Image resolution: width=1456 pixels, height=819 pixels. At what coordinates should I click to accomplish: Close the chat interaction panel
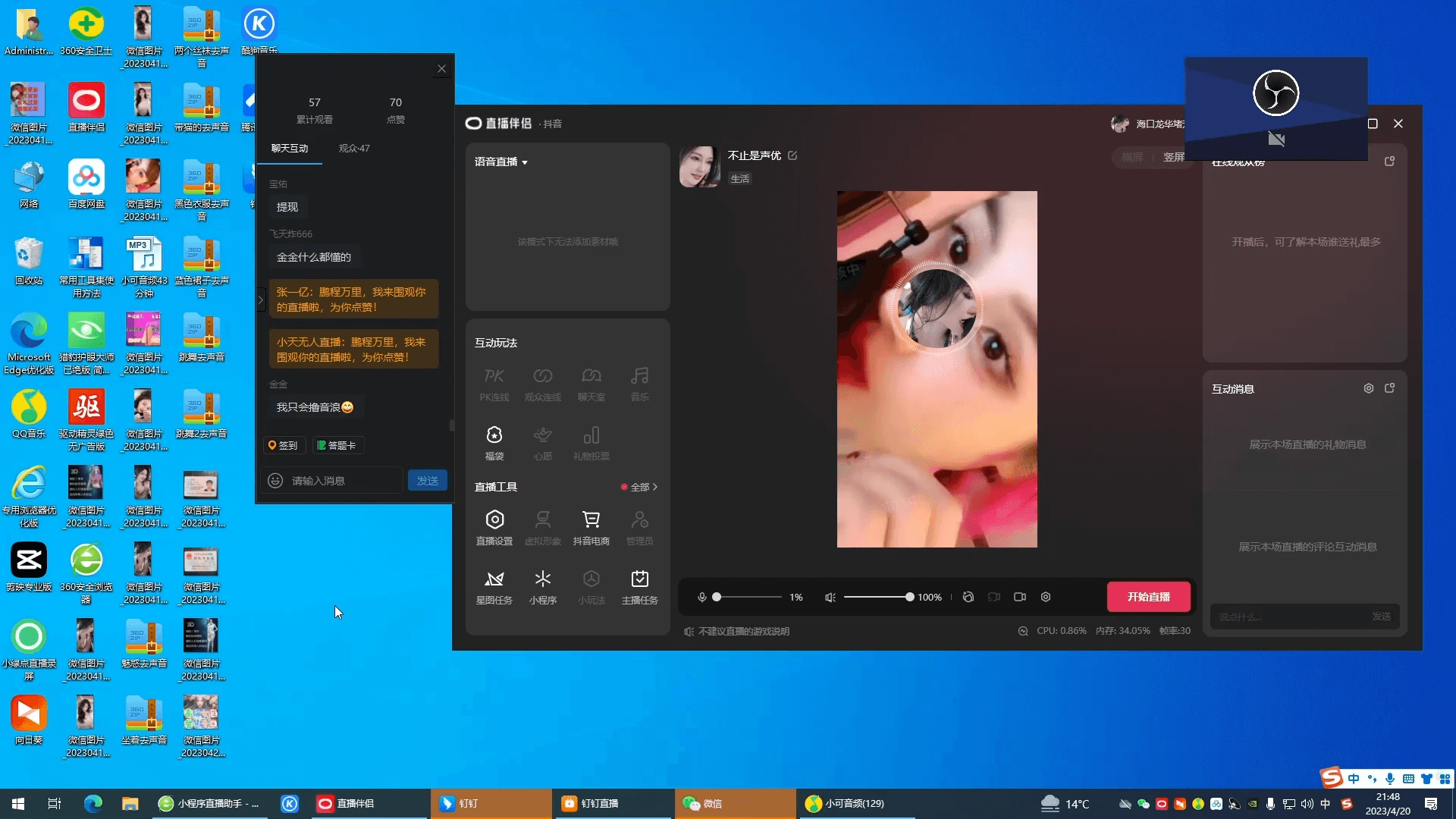(441, 69)
